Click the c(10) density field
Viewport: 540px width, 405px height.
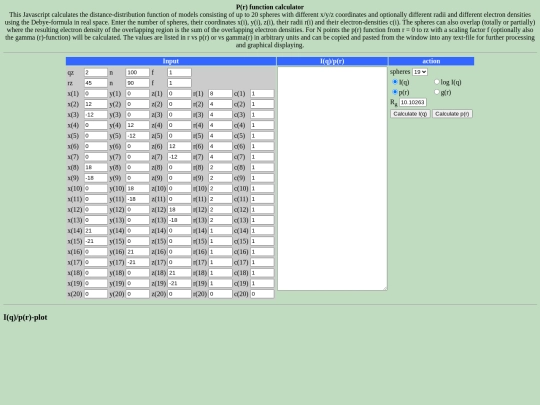click(x=262, y=188)
